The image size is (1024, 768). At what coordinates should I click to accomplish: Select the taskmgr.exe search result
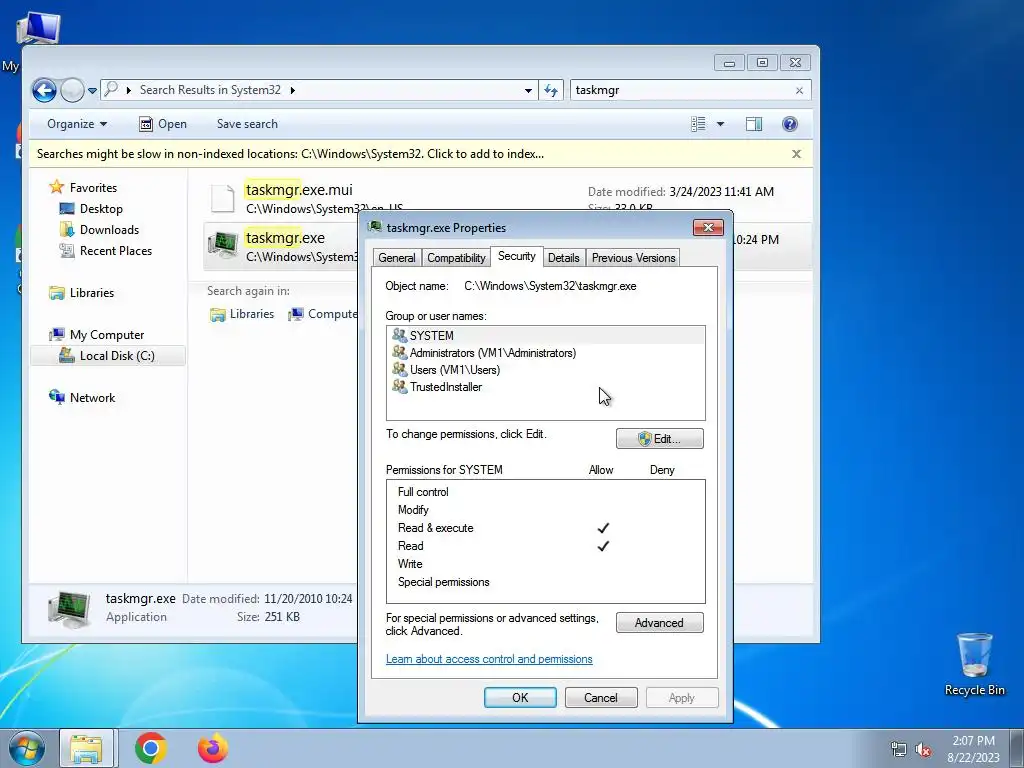coord(285,238)
